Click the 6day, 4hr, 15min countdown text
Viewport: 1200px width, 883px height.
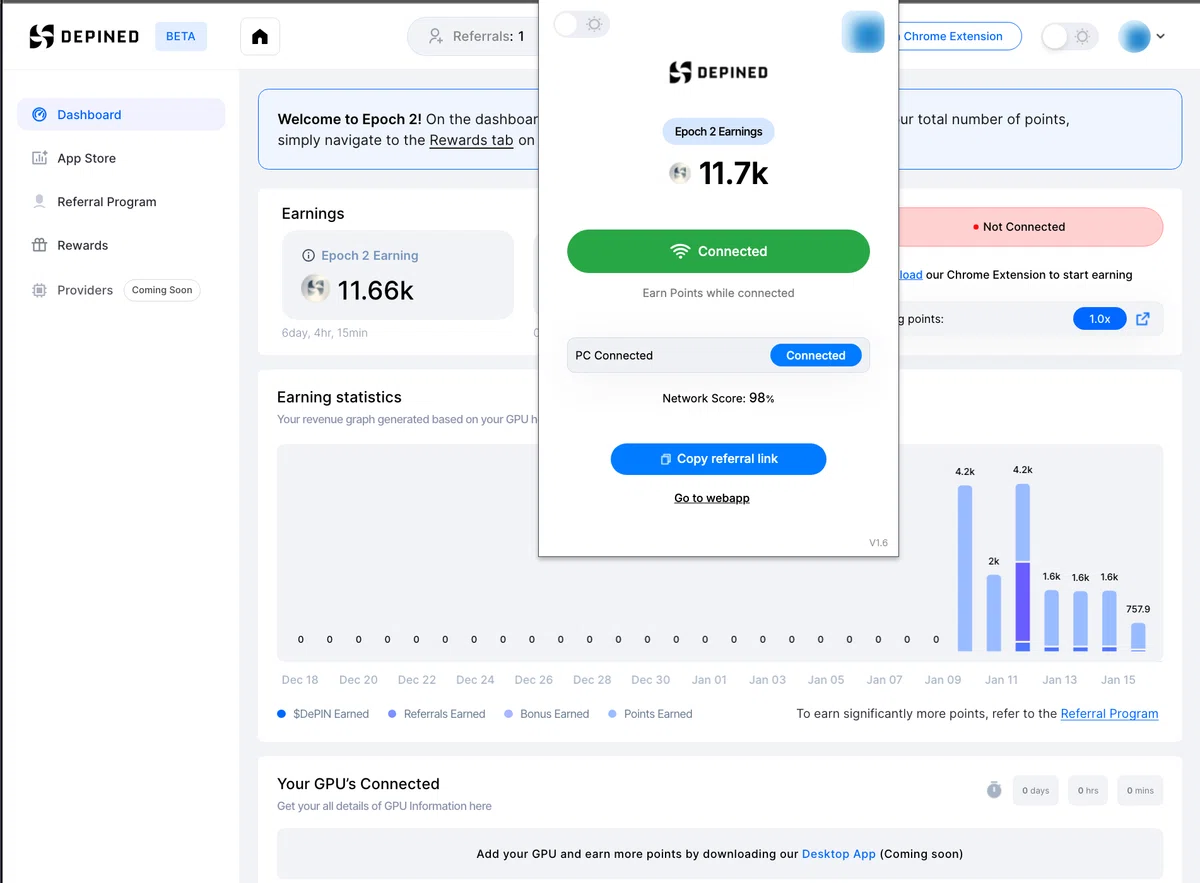point(325,333)
